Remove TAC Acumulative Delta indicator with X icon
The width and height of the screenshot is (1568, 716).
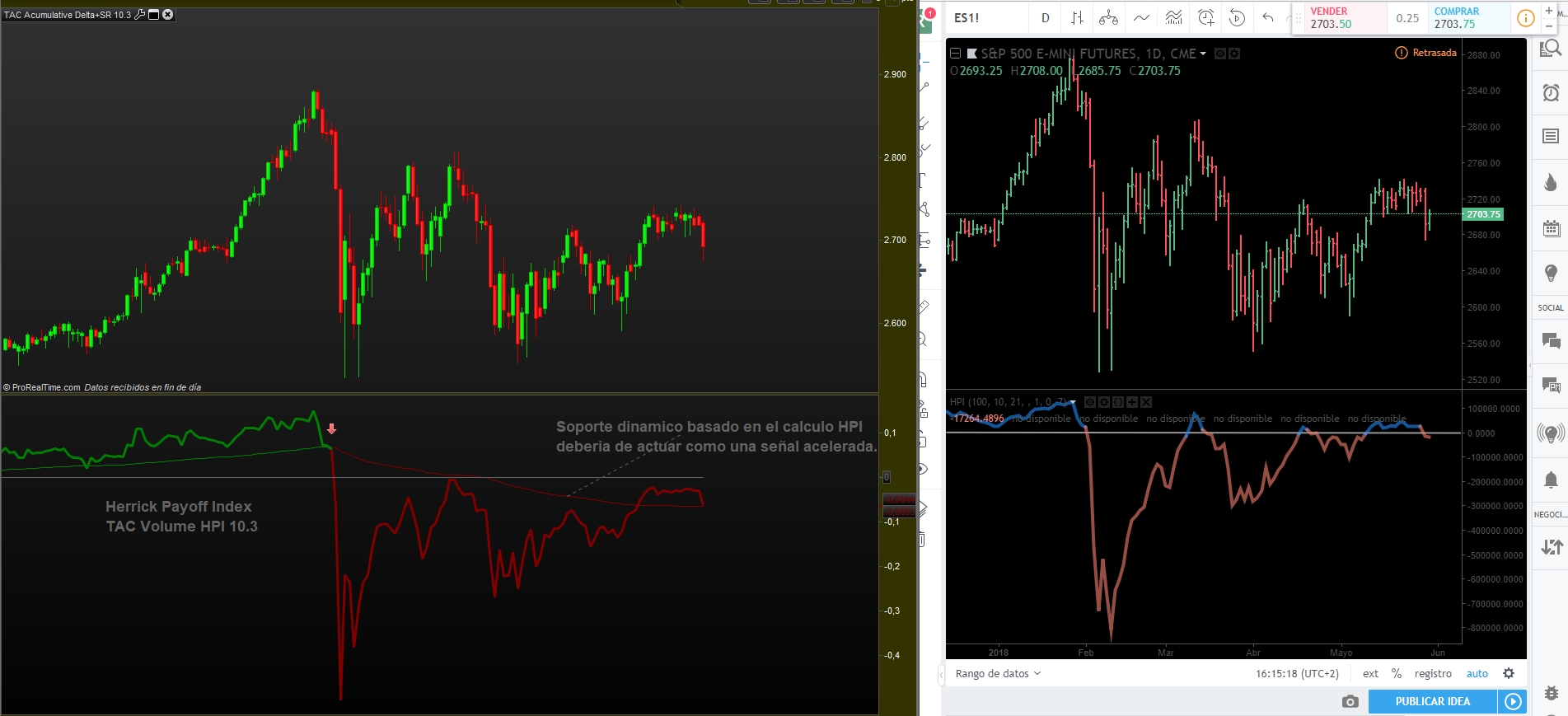pos(168,15)
